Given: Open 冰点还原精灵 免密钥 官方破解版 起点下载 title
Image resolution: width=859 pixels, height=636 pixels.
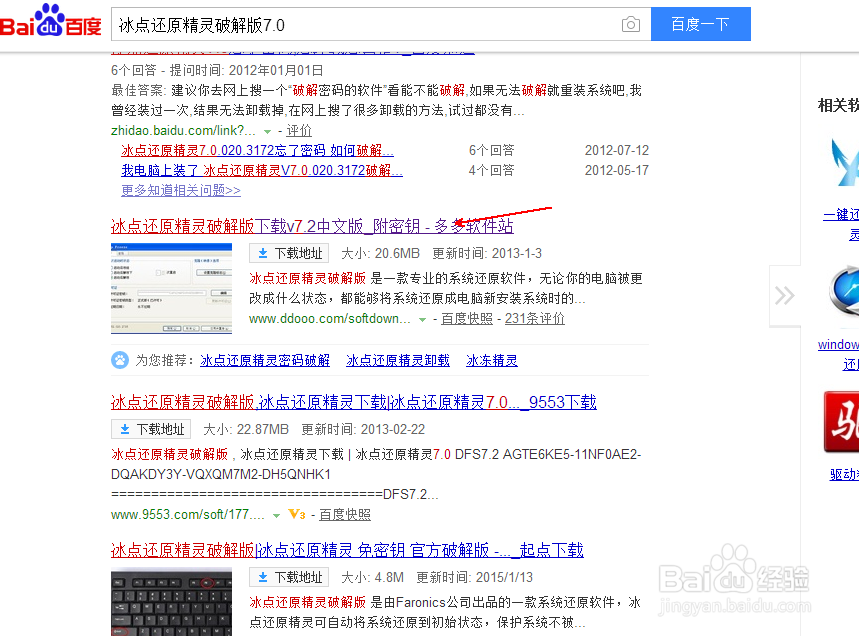Looking at the screenshot, I should click(x=347, y=550).
